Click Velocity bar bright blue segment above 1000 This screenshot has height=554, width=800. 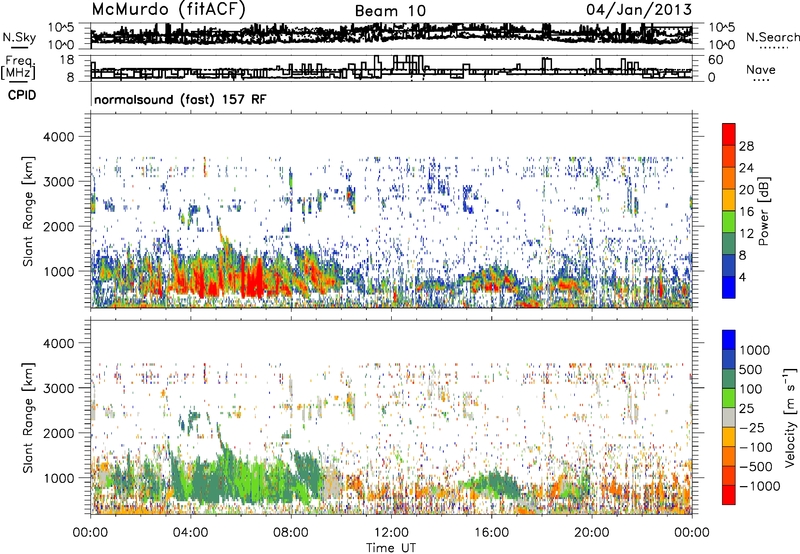point(729,340)
